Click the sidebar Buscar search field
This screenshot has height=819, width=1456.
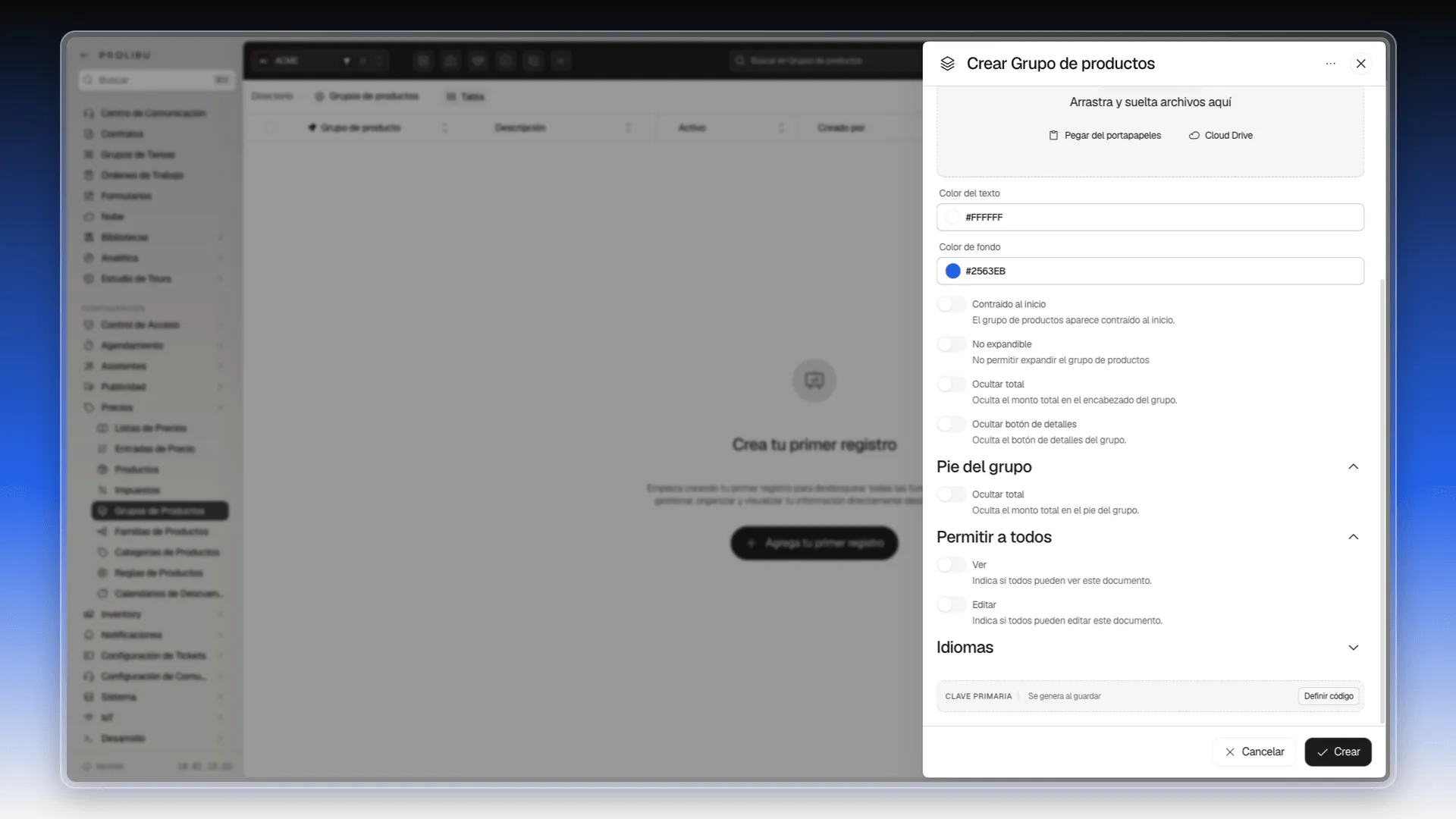click(156, 80)
